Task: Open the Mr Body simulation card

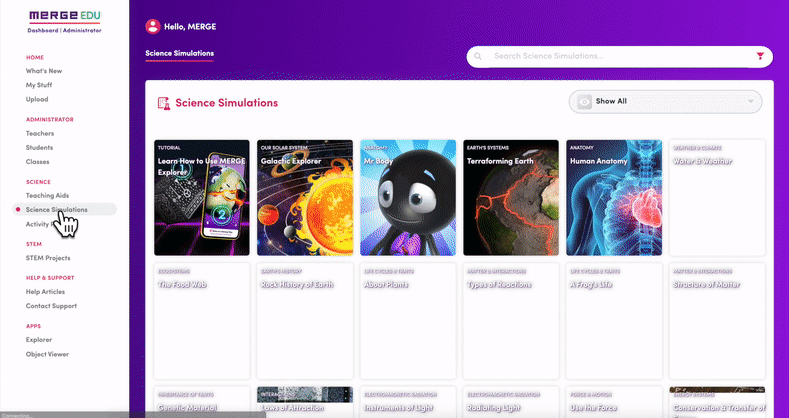Action: (x=408, y=198)
